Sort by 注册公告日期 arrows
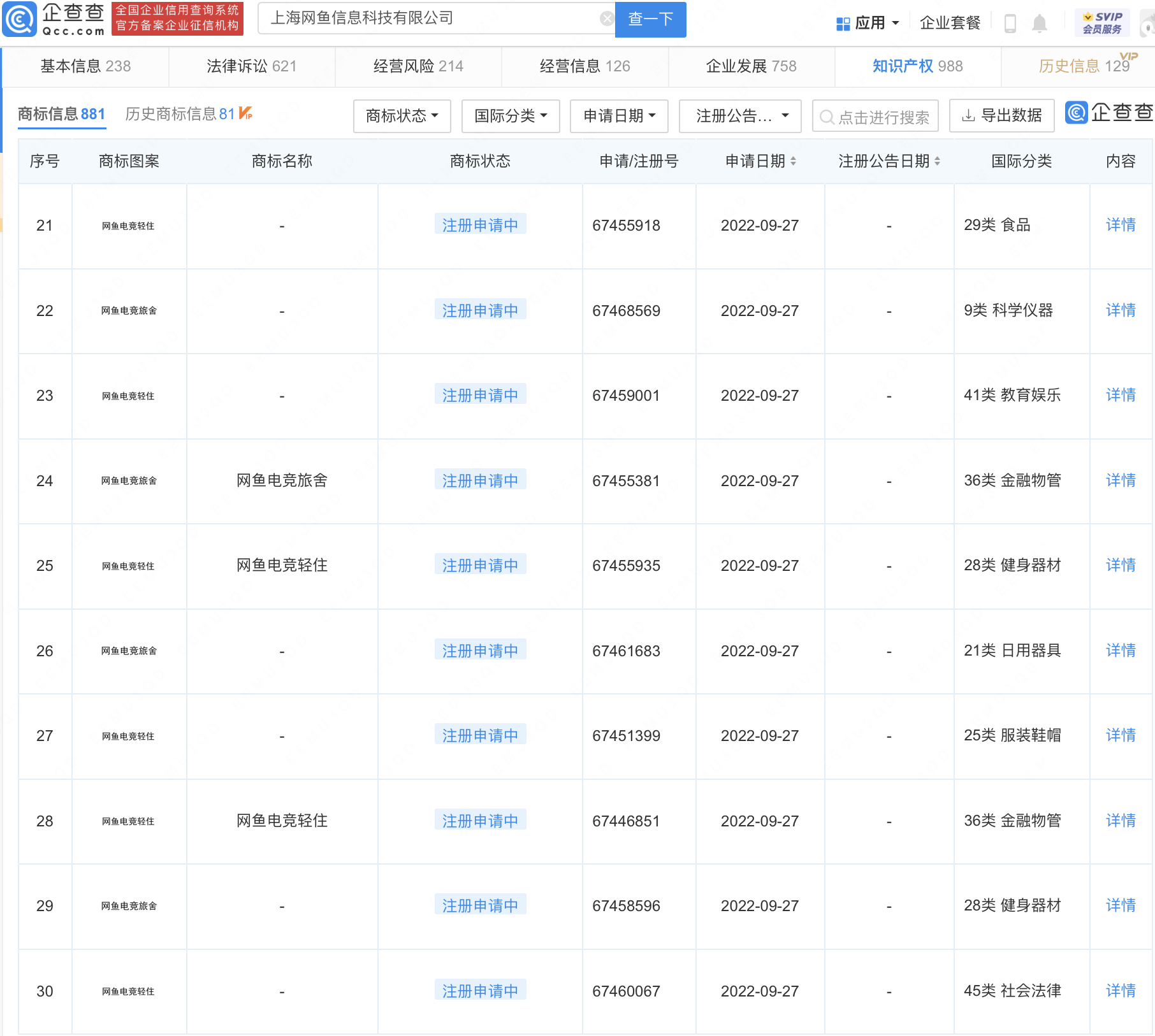The height and width of the screenshot is (1036, 1155). click(937, 161)
